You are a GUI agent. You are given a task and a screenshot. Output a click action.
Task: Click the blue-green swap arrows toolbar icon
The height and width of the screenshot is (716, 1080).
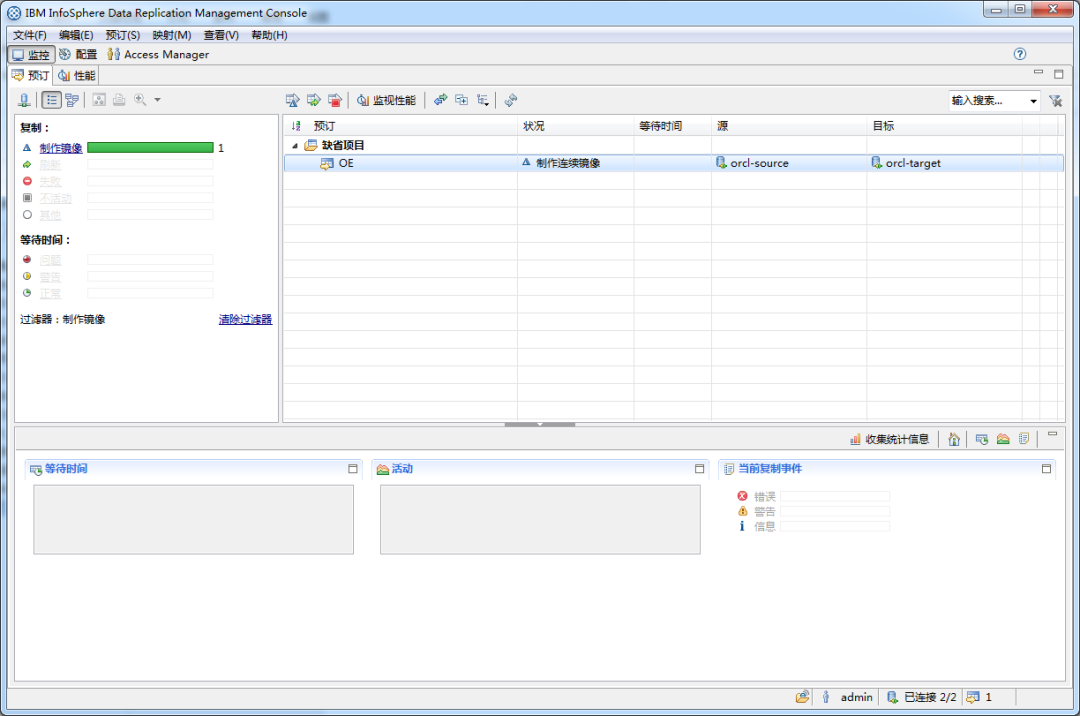(x=441, y=101)
